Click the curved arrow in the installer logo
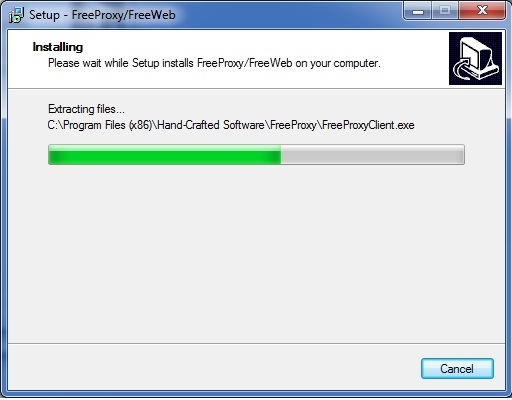 [462, 69]
